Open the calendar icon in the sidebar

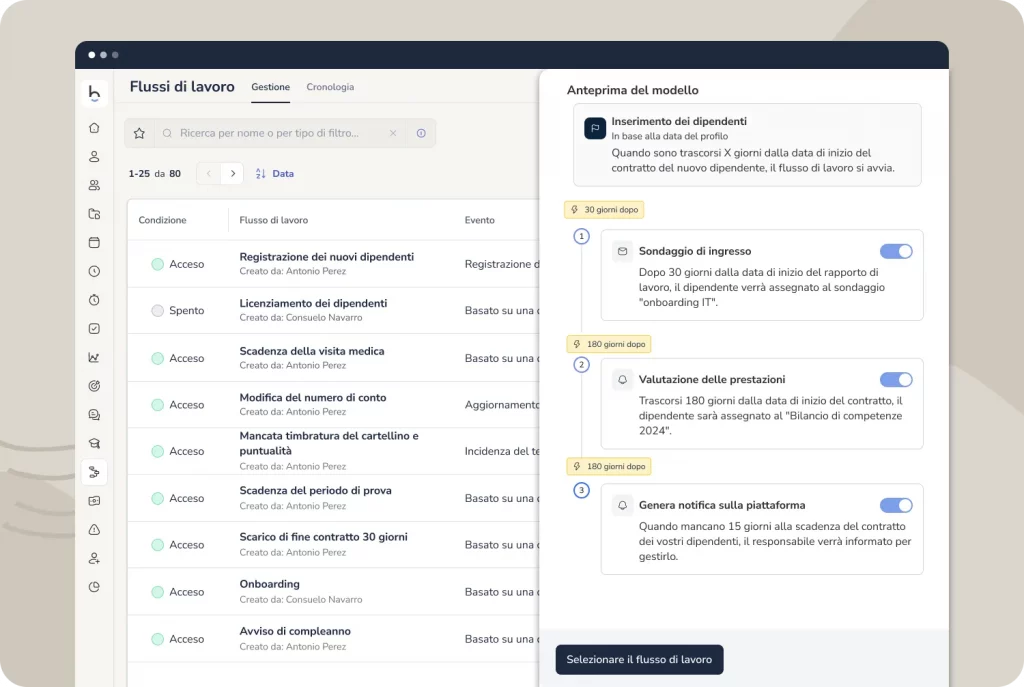click(x=94, y=242)
